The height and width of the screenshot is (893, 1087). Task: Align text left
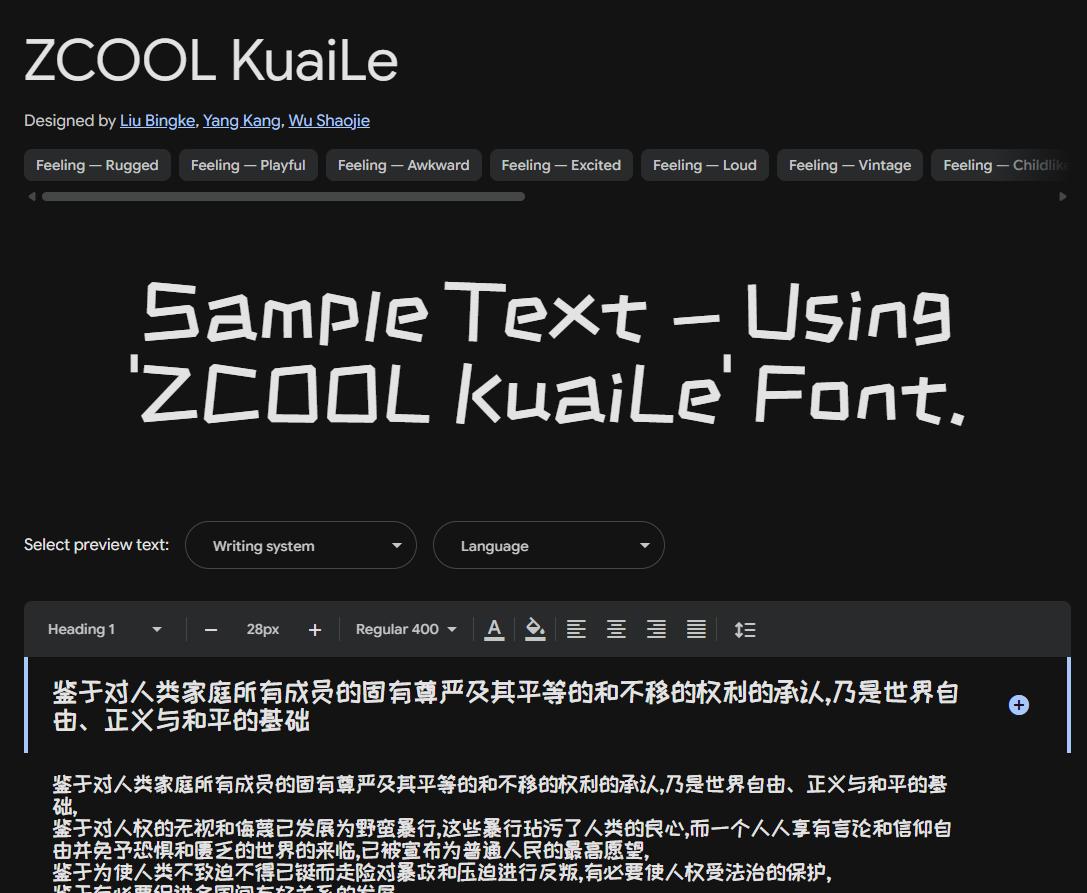(576, 630)
